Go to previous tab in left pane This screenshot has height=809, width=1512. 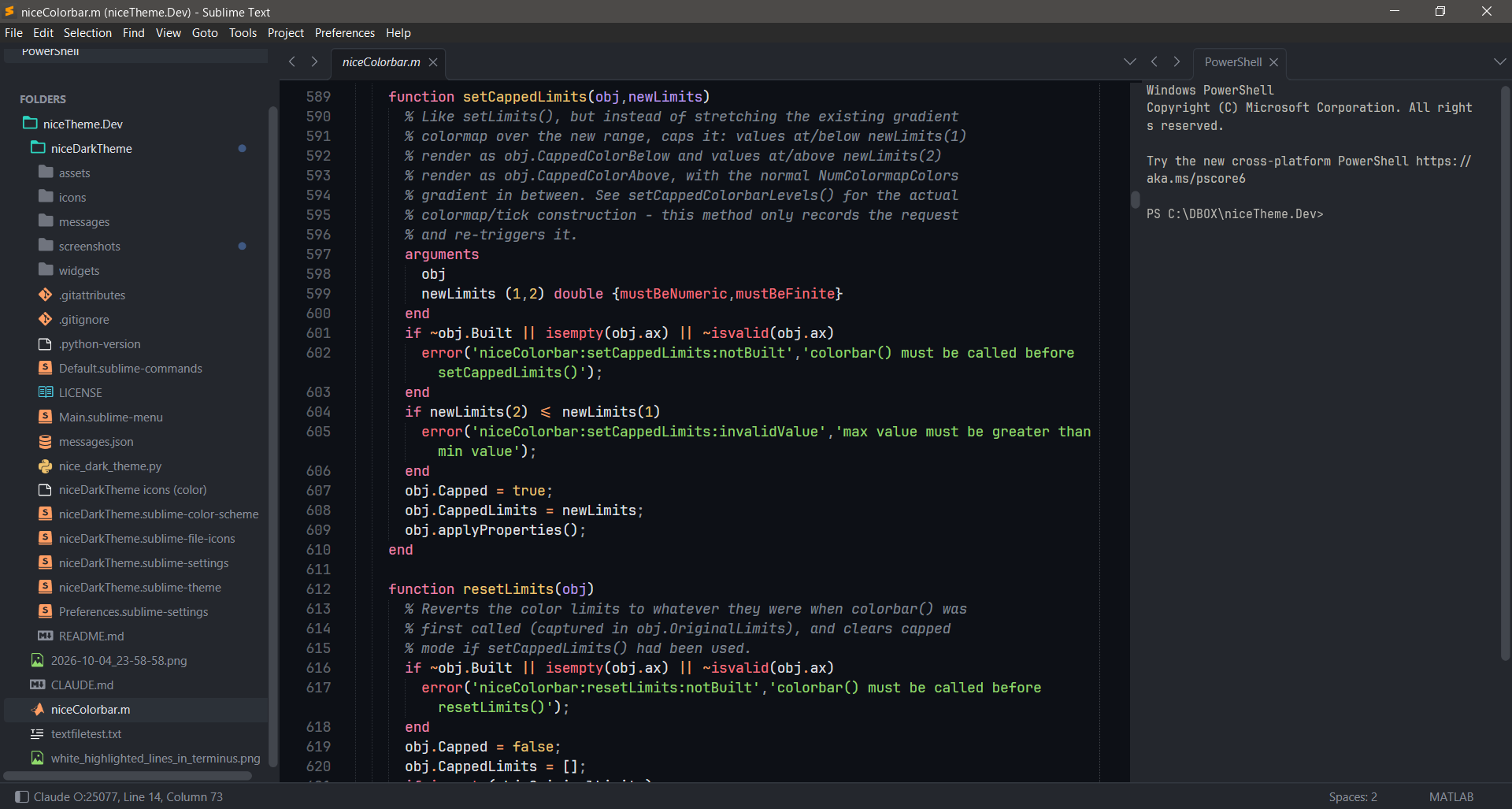[x=292, y=61]
